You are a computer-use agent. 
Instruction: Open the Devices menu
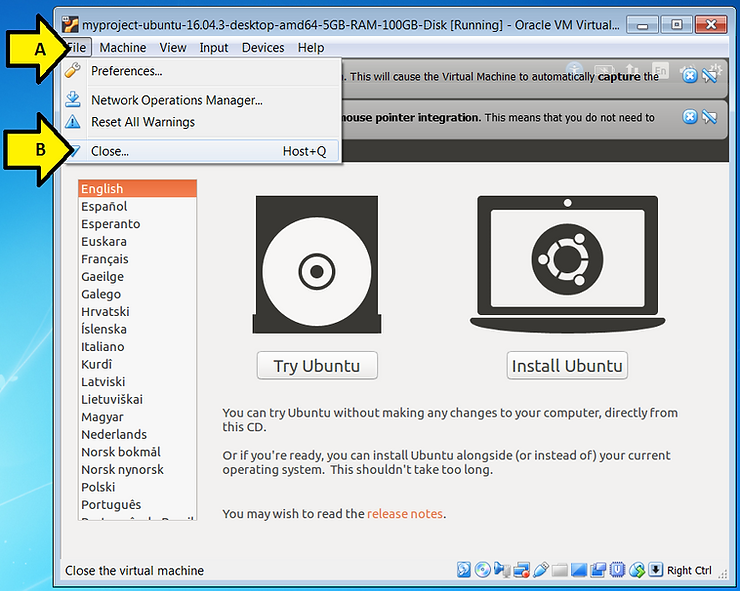(x=263, y=47)
